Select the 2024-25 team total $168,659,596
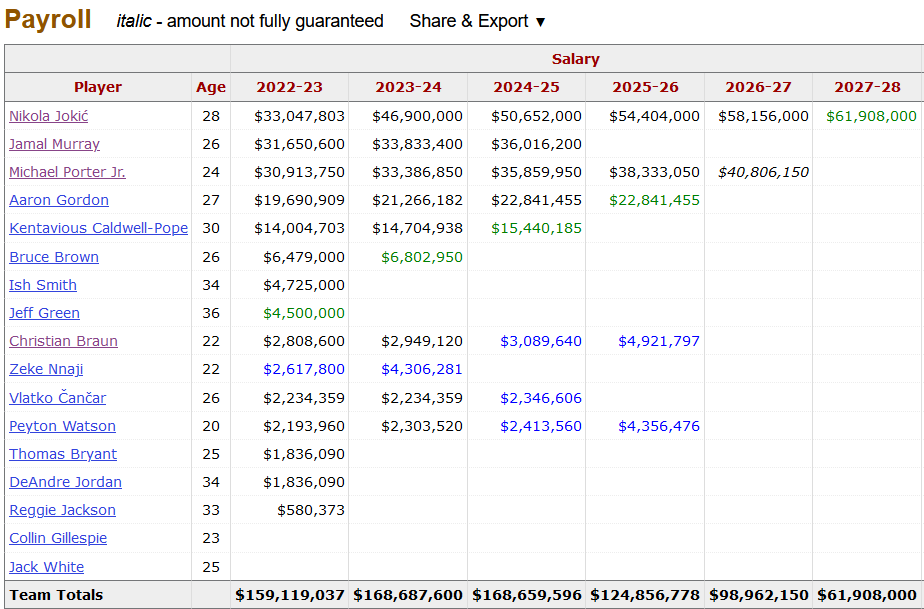 pyautogui.click(x=527, y=595)
